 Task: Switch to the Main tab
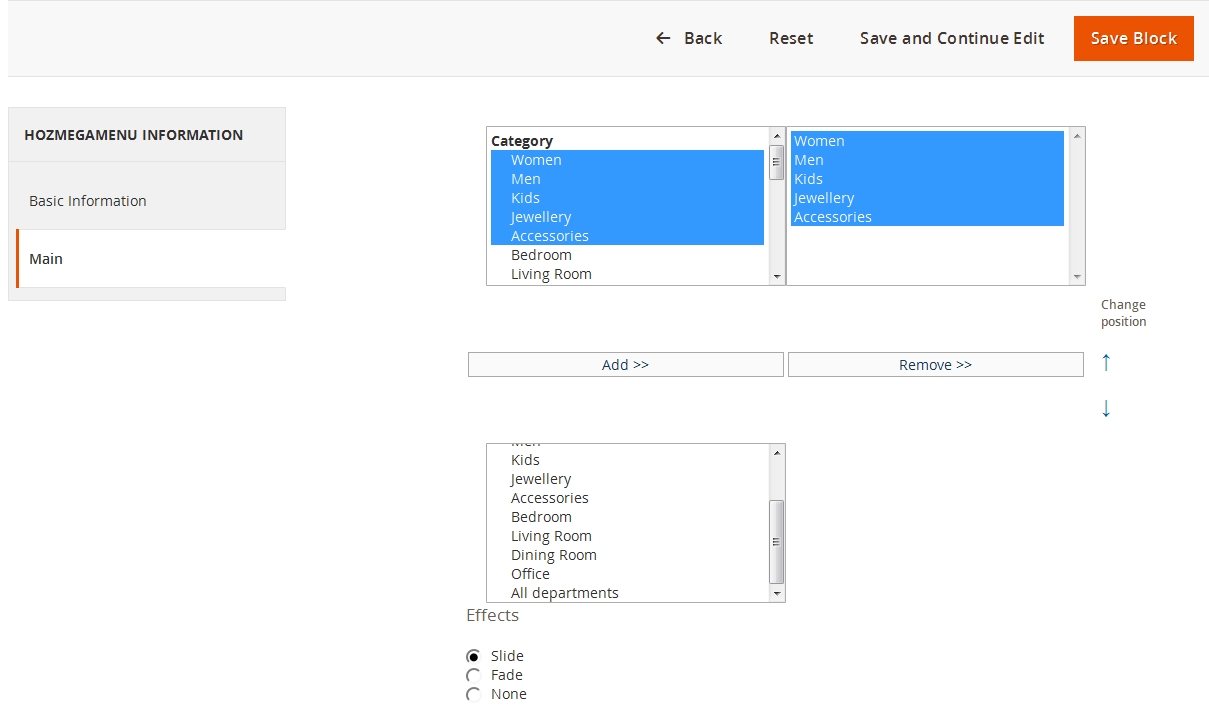coord(46,258)
